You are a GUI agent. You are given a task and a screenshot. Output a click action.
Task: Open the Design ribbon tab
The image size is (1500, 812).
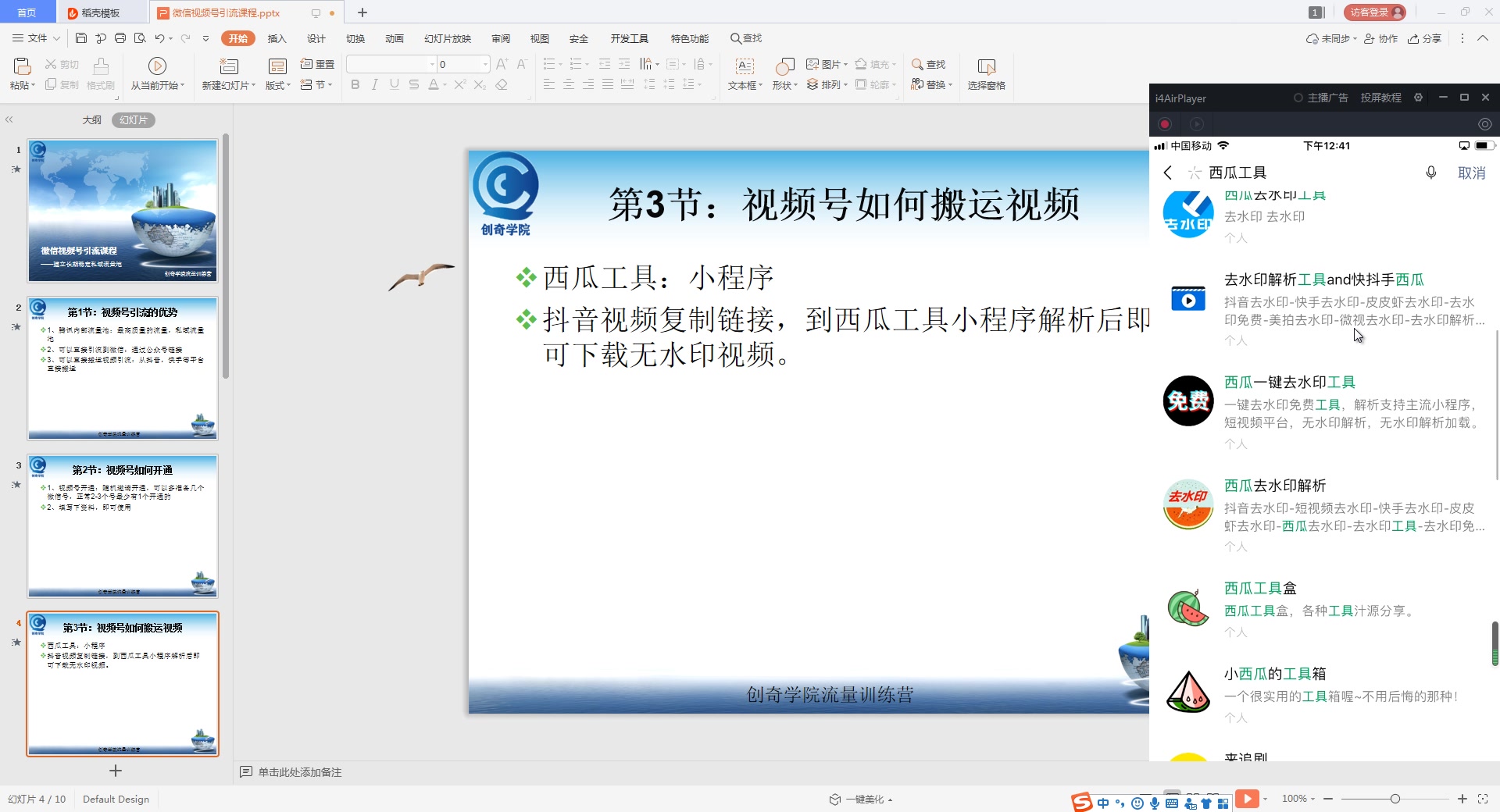coord(316,38)
